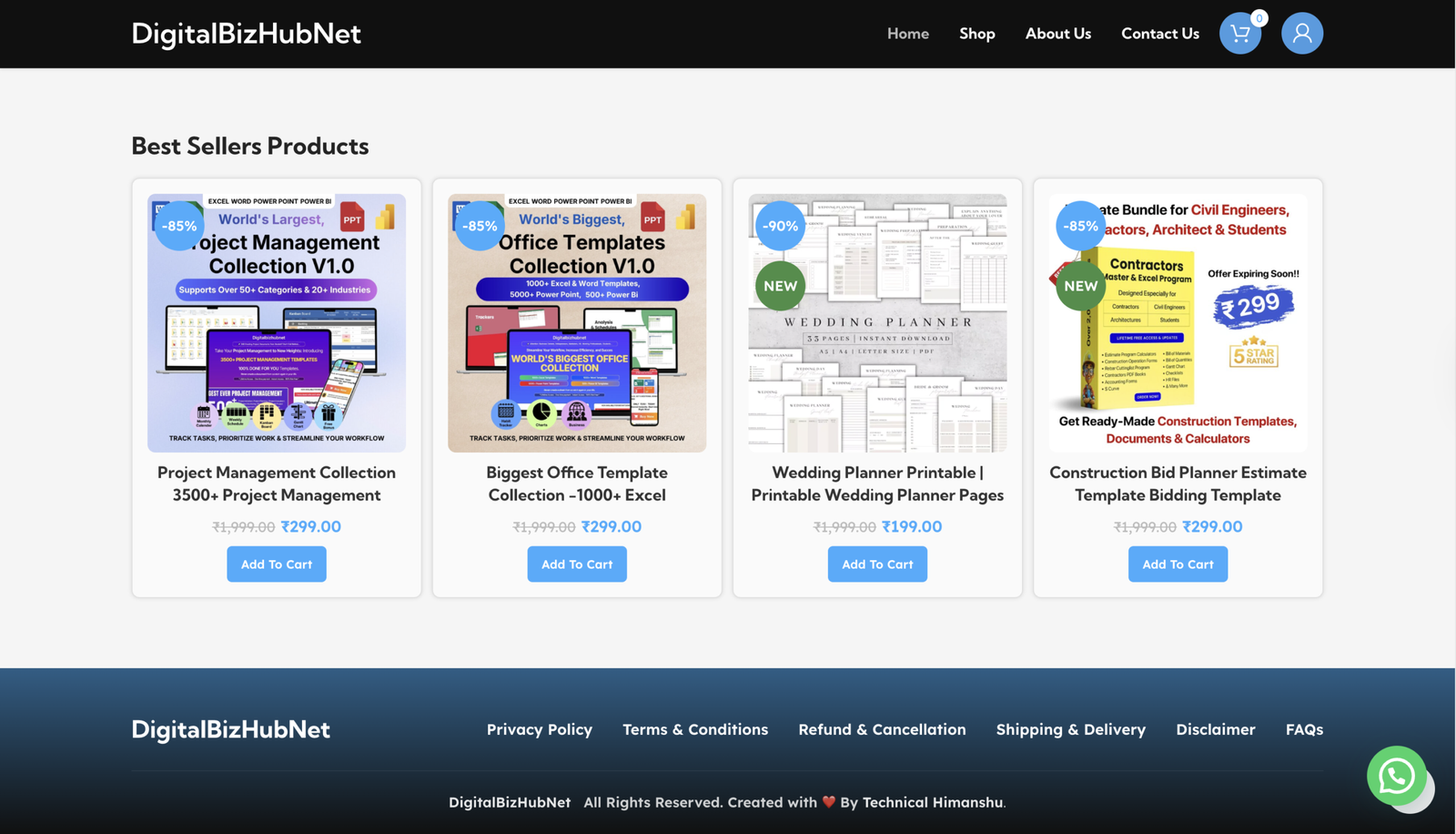The image size is (1456, 834).
Task: Add Construction Bid Planner to cart
Action: click(1178, 564)
